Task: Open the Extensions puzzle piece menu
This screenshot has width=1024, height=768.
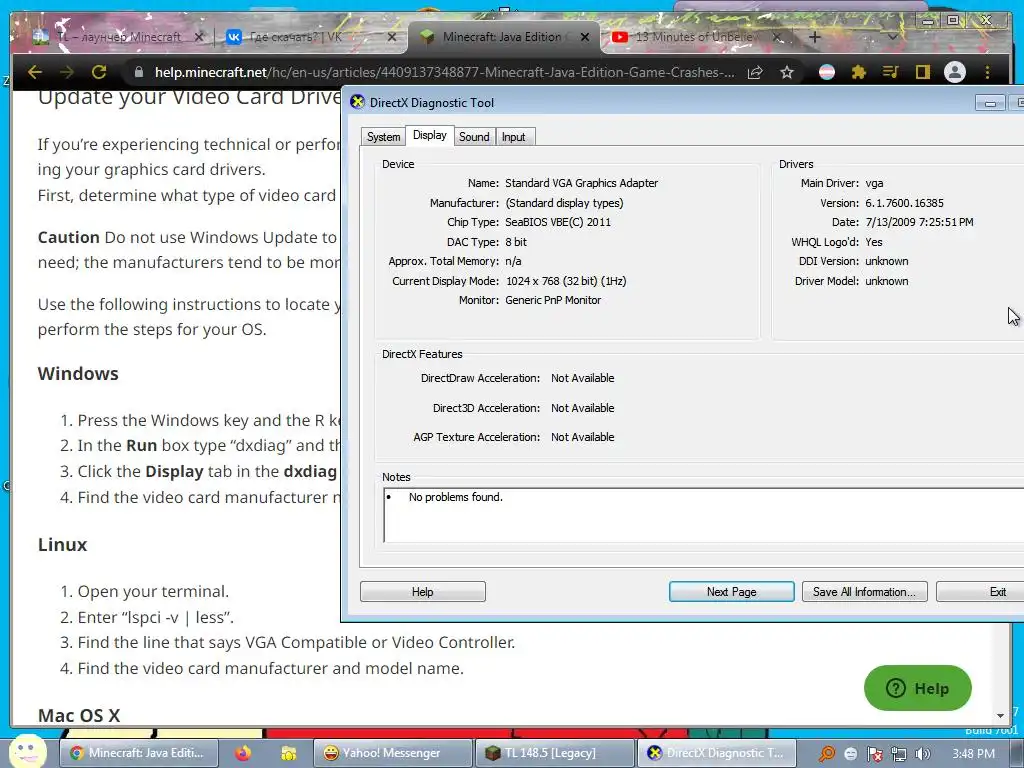Action: click(859, 72)
